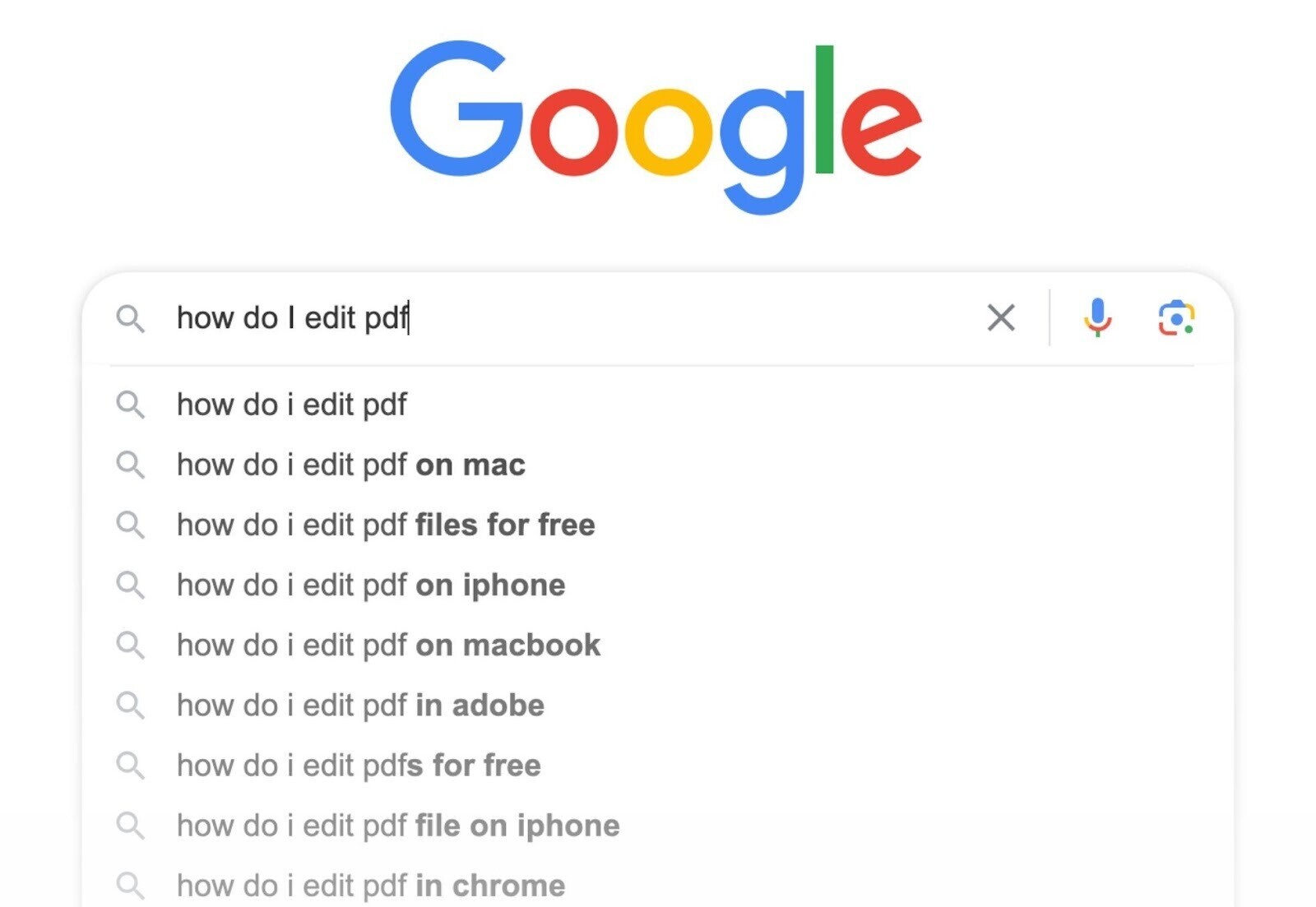Select suggestion 'how do i edit pdf on mac'
1316x907 pixels.
[350, 465]
